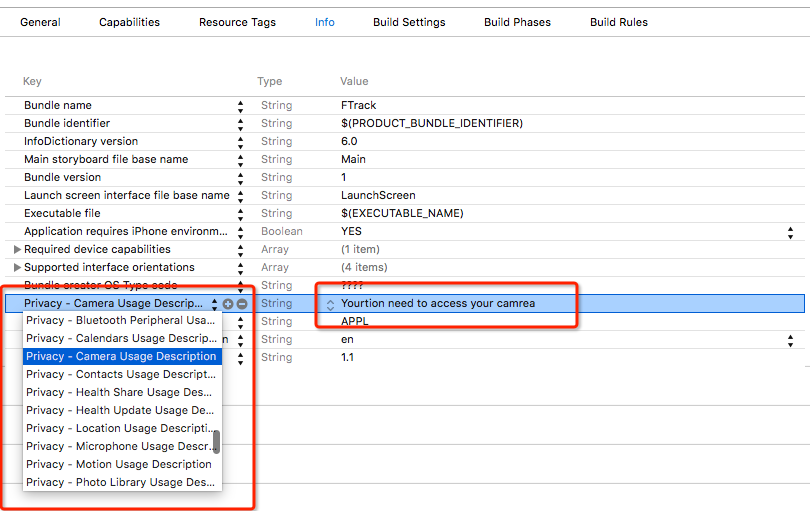This screenshot has width=810, height=511.
Task: Click the value stepper beside the camera description text
Action: 330,304
